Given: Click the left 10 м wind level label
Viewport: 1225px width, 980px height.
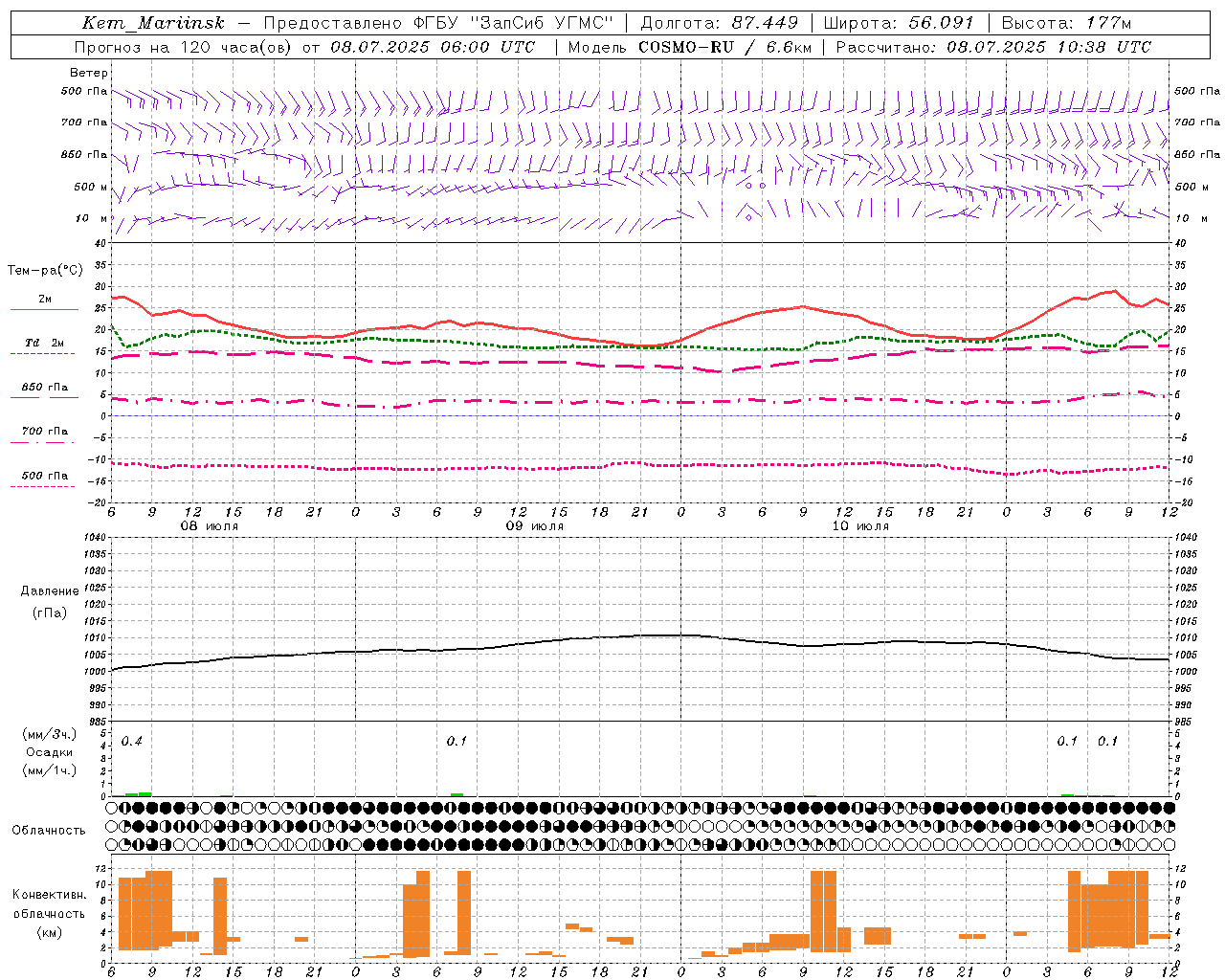Looking at the screenshot, I should (92, 218).
